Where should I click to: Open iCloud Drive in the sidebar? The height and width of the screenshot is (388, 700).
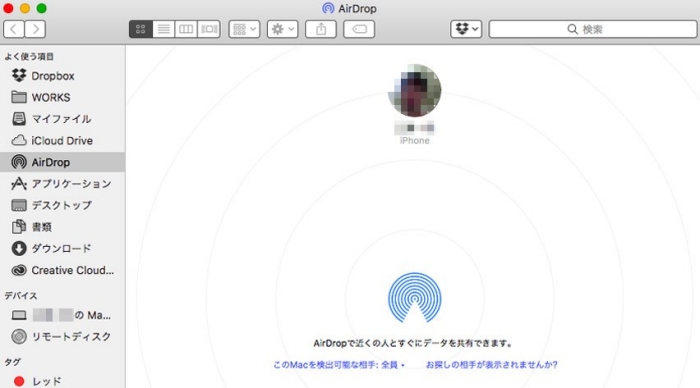click(62, 141)
